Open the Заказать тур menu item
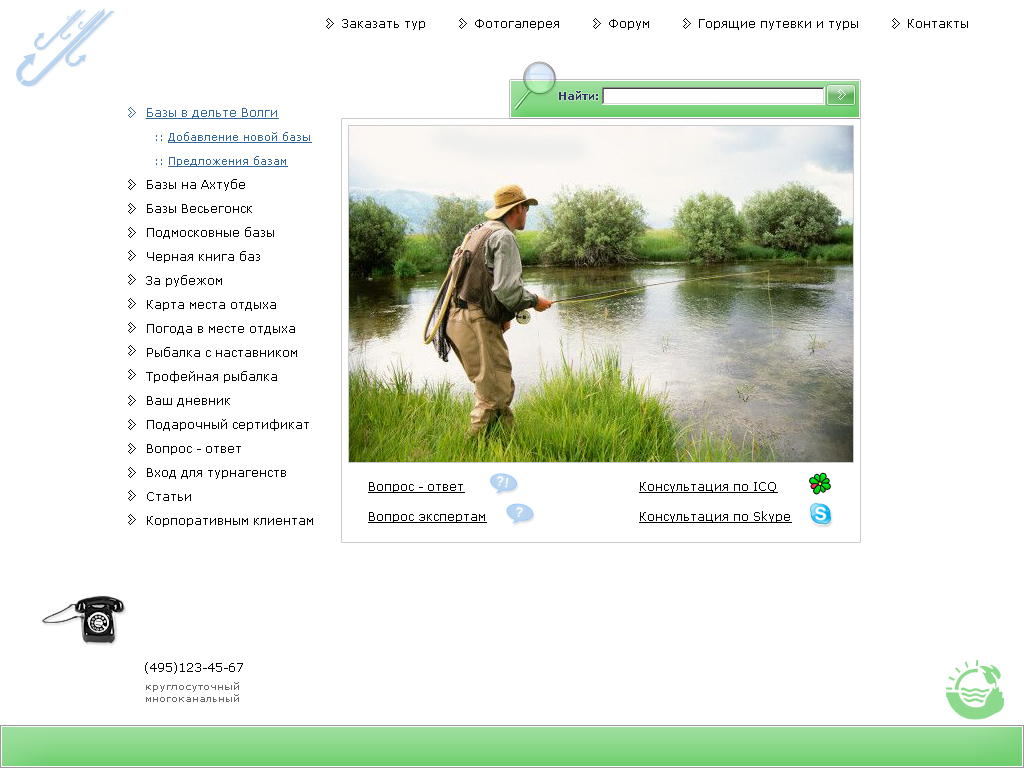Screen dimensions: 1024x768 point(383,22)
